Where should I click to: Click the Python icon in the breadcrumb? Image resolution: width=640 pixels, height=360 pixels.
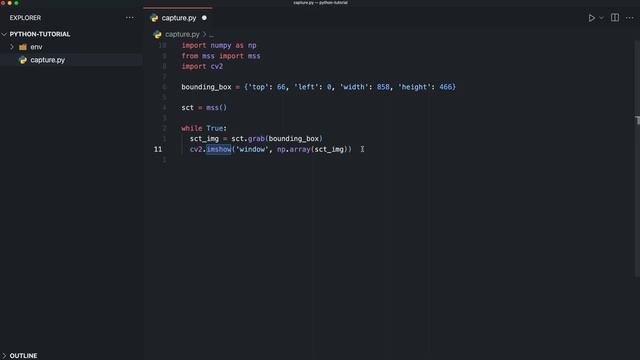pos(157,35)
